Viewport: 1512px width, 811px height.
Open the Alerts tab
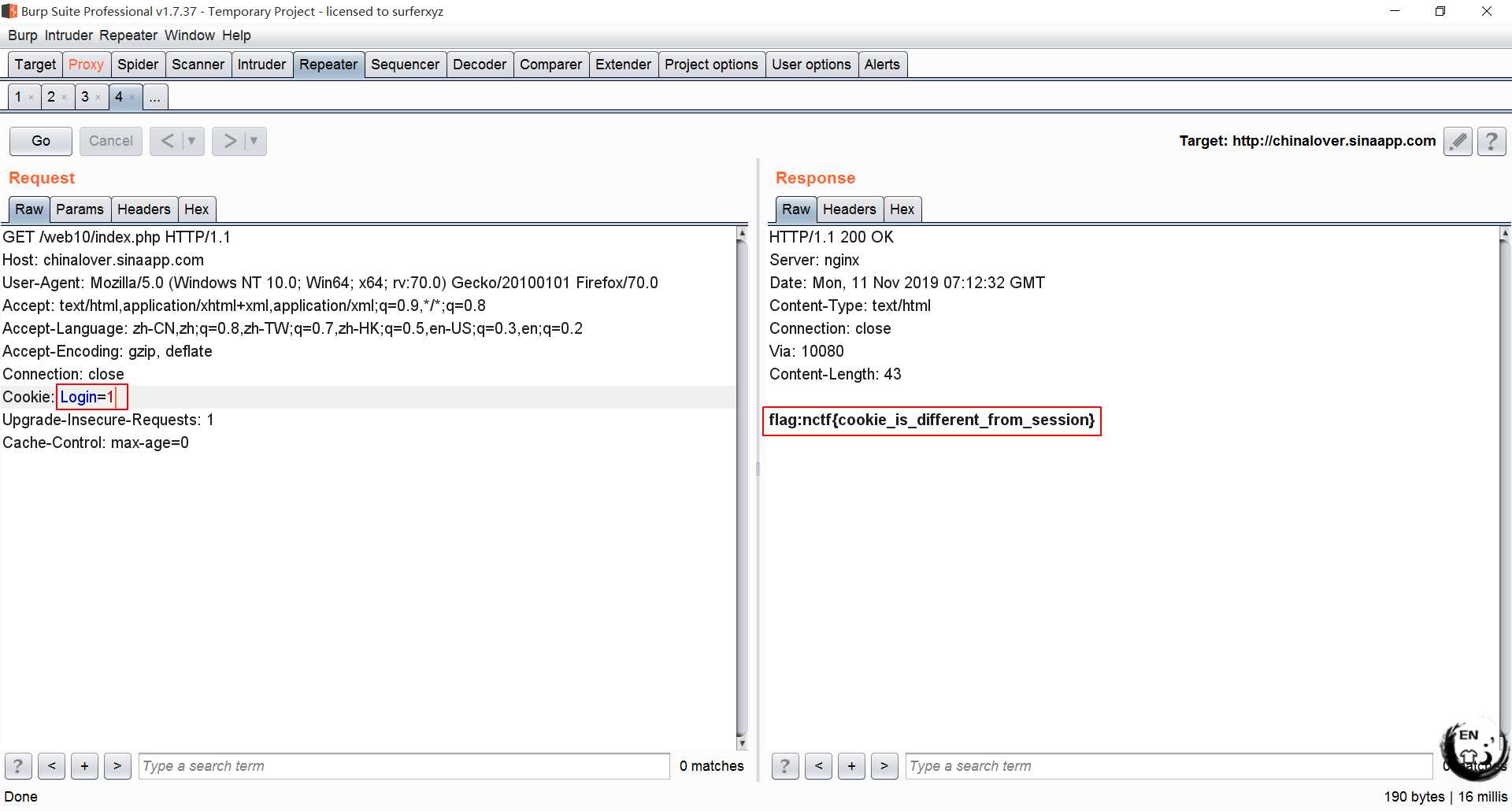click(882, 65)
